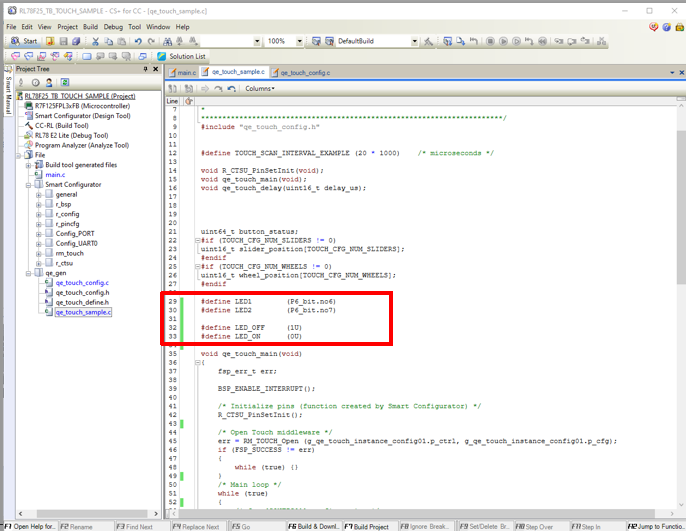
Task: Collapse the #if TOUCH_CFG_NUM_SLIDERS block
Action: [x=198, y=240]
